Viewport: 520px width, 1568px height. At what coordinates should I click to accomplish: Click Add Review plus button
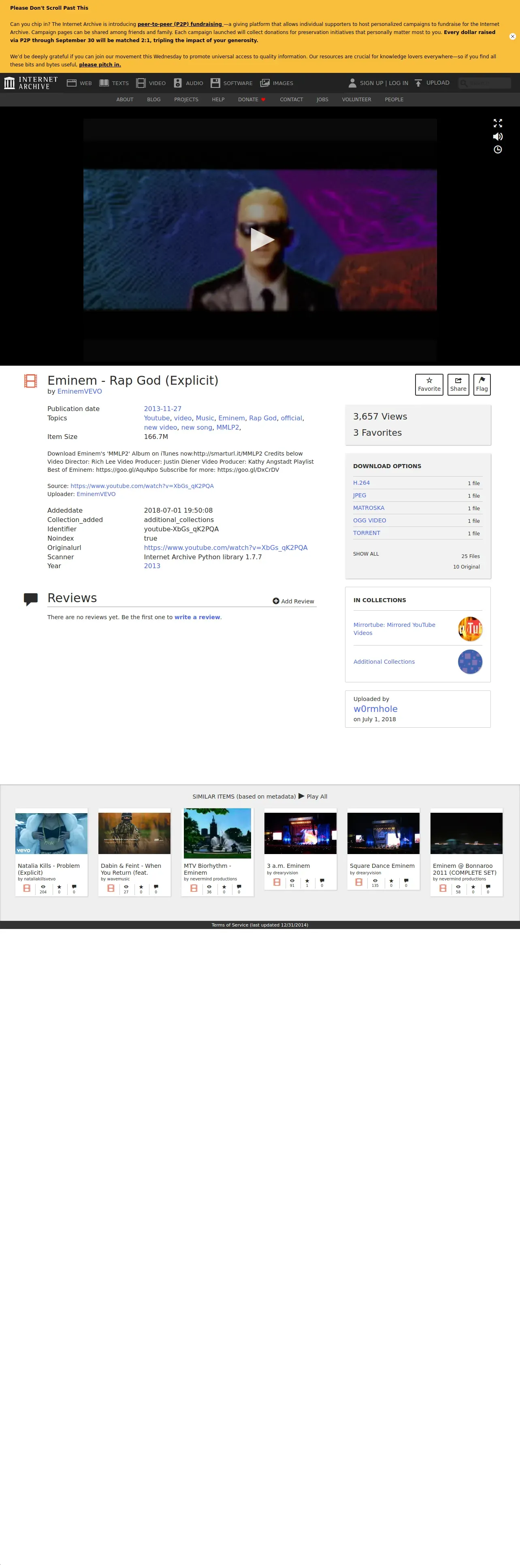tap(294, 601)
